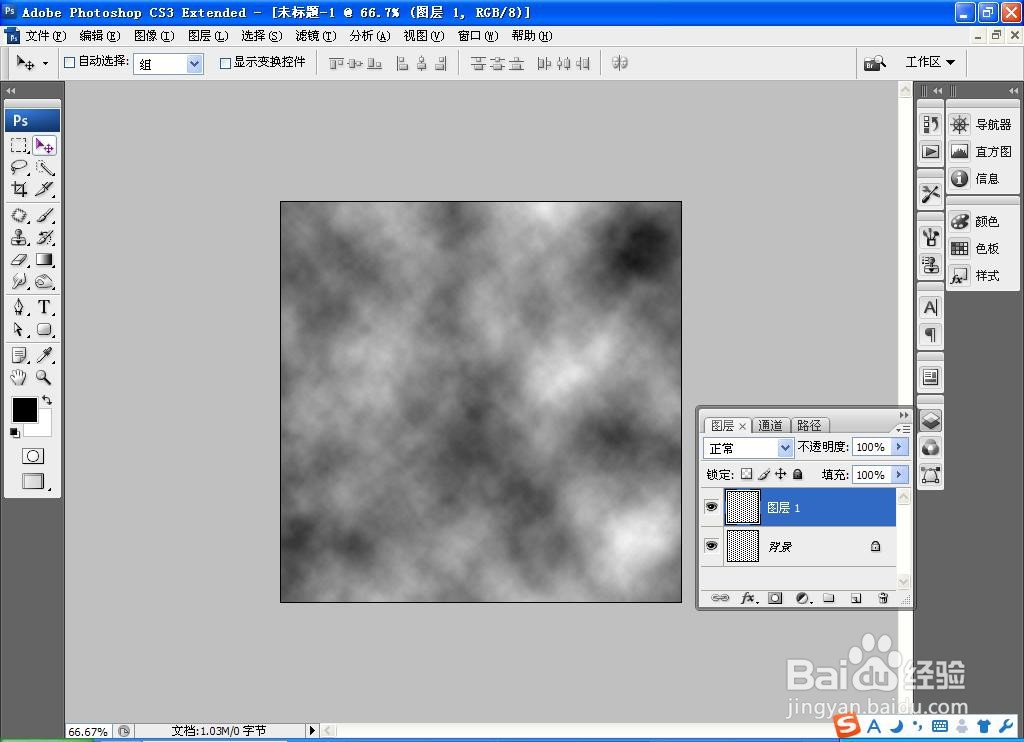Switch to the 路径 tab
Screen dimensions: 1024x742
[809, 425]
